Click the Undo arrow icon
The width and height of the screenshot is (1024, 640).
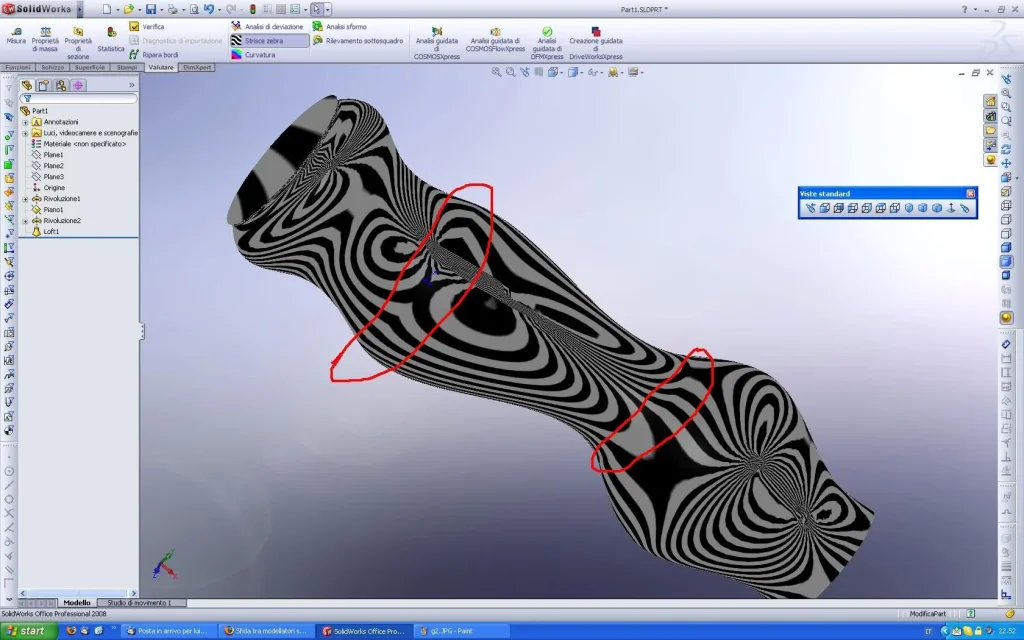pos(208,9)
